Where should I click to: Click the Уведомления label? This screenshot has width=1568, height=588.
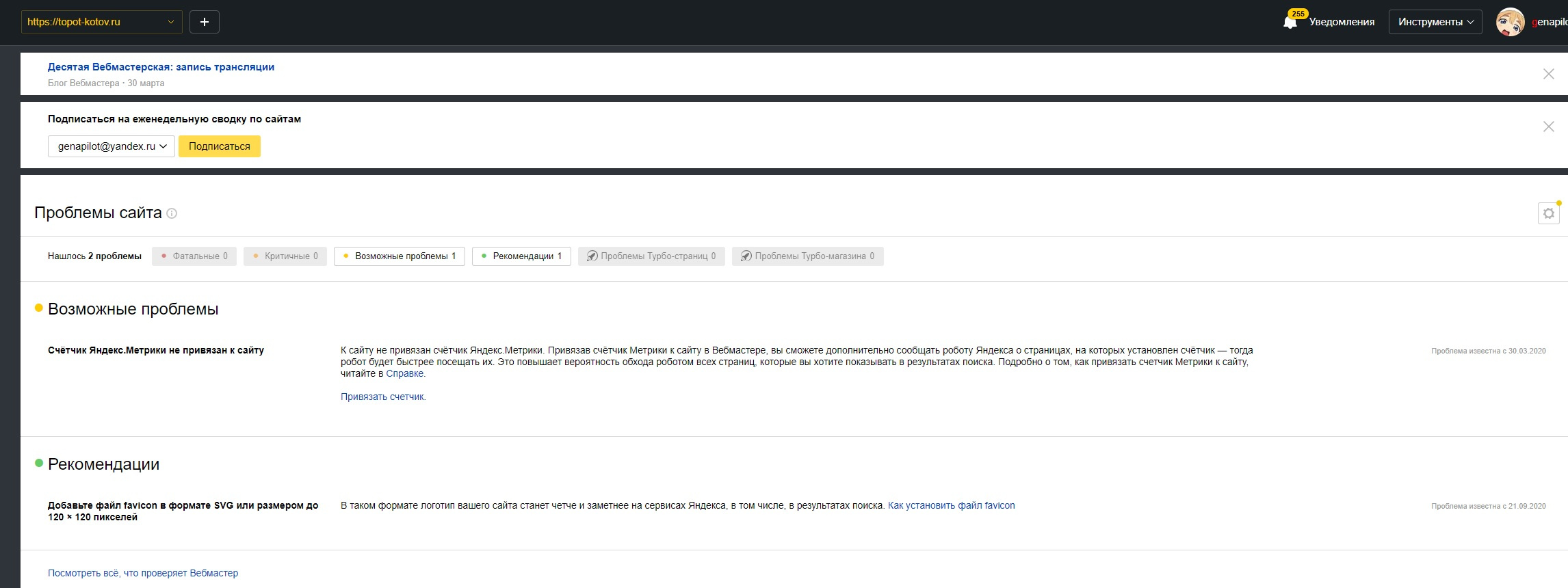click(1342, 22)
